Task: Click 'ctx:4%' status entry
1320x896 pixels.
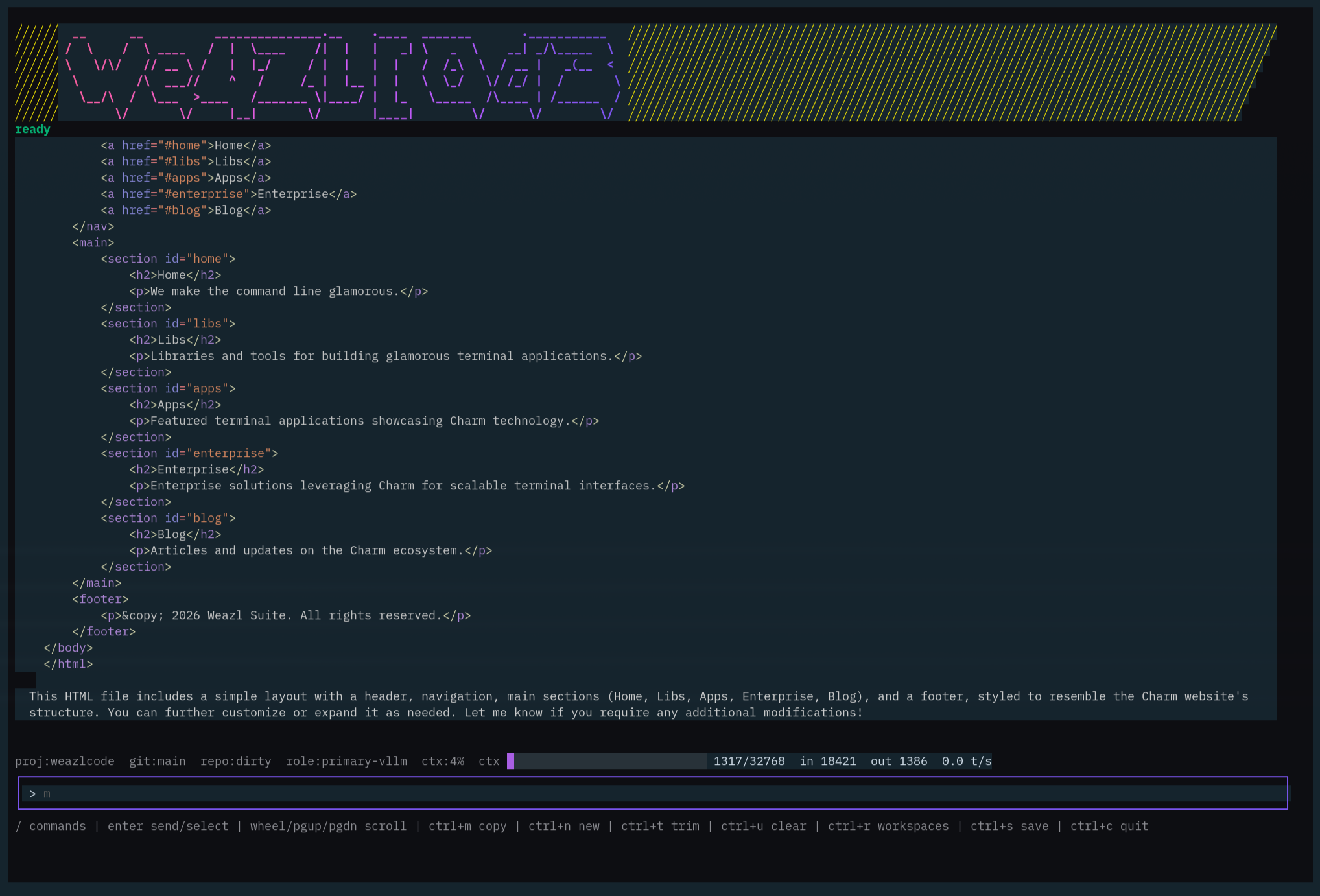Action: 443,761
